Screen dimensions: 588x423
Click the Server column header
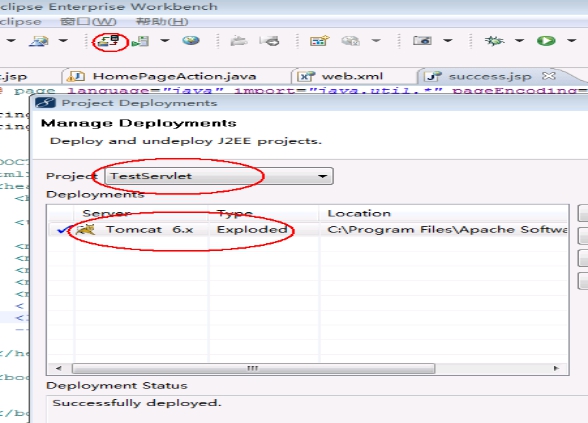click(107, 213)
